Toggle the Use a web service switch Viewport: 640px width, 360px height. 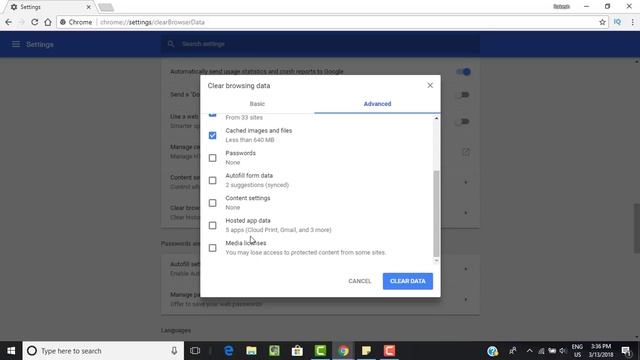pyautogui.click(x=463, y=122)
